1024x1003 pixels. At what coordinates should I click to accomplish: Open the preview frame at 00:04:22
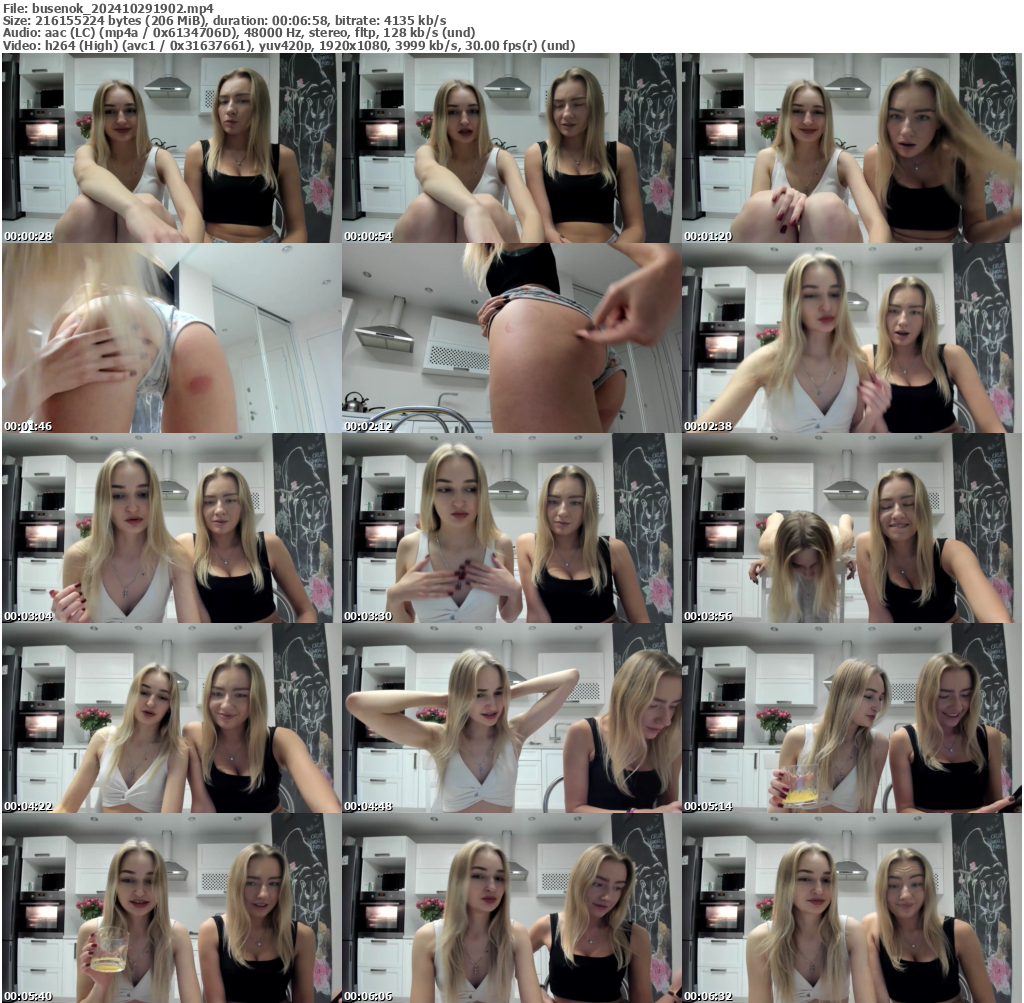(x=170, y=720)
